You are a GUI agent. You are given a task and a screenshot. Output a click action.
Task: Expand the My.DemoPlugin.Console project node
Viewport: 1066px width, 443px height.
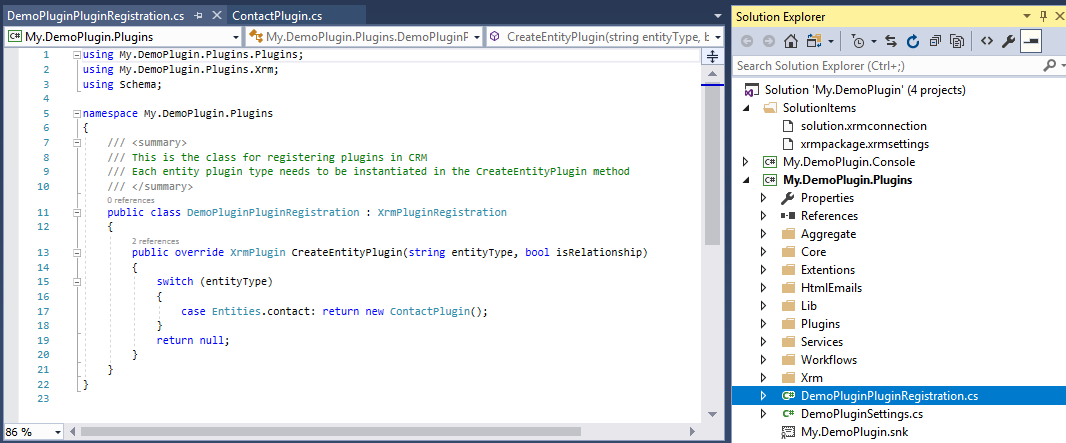pos(745,162)
